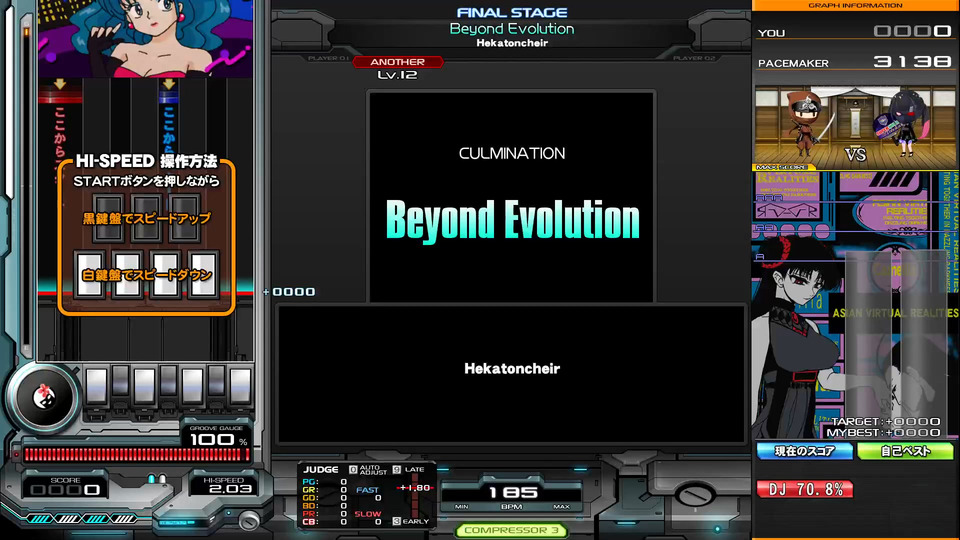Click the STARTボタンを押しながら instruction
Image resolution: width=960 pixels, height=540 pixels.
tap(146, 181)
